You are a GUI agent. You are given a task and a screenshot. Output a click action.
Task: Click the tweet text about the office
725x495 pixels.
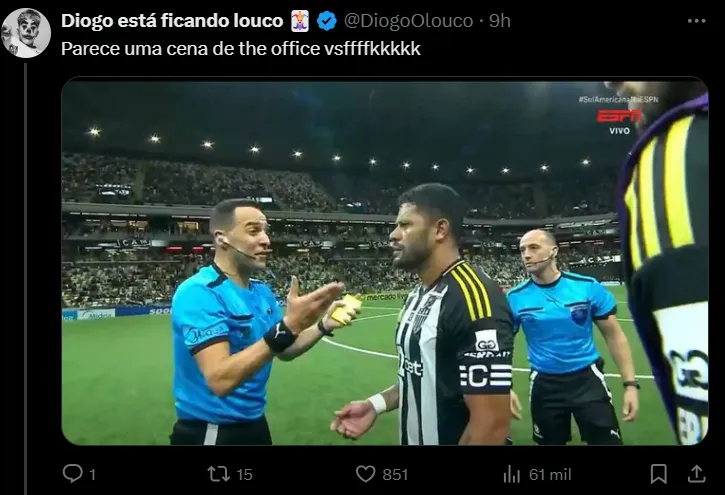tap(241, 49)
